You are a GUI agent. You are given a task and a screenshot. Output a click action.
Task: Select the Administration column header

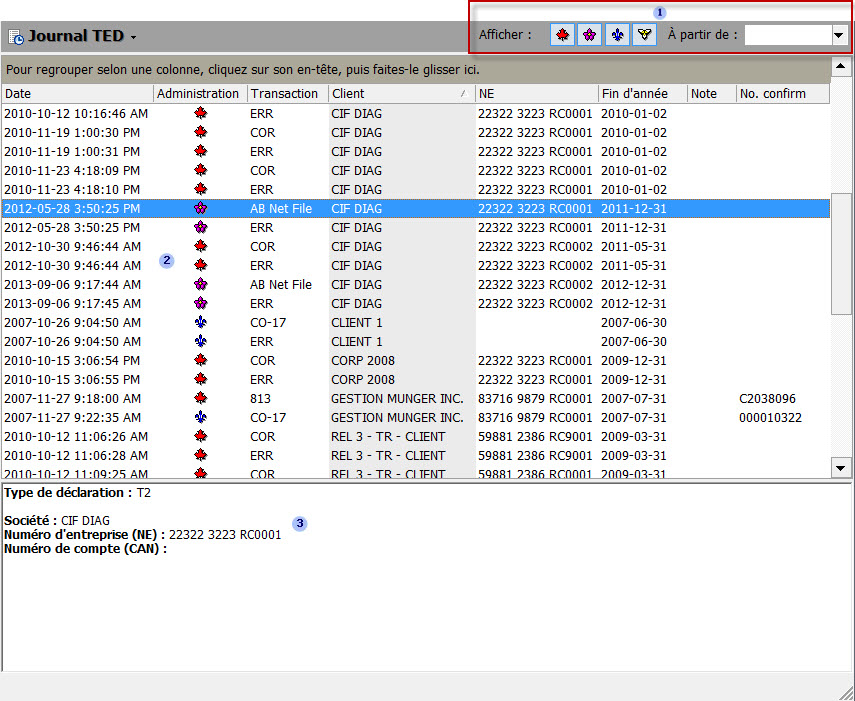pyautogui.click(x=199, y=93)
